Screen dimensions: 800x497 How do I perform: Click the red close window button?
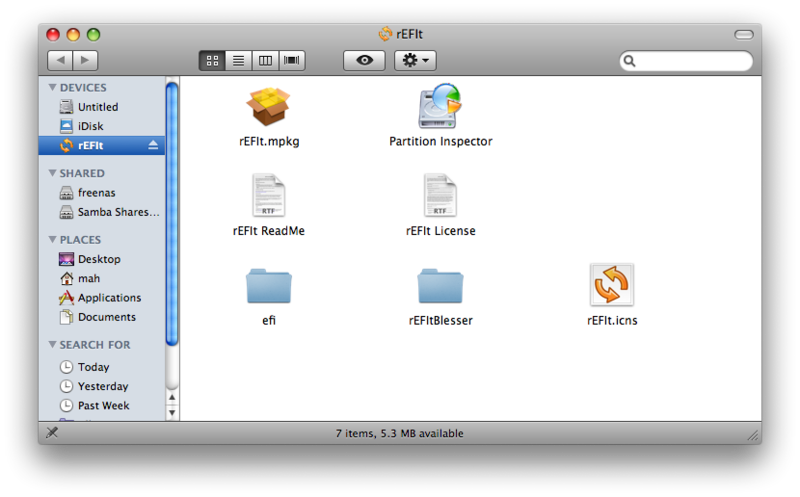point(53,35)
